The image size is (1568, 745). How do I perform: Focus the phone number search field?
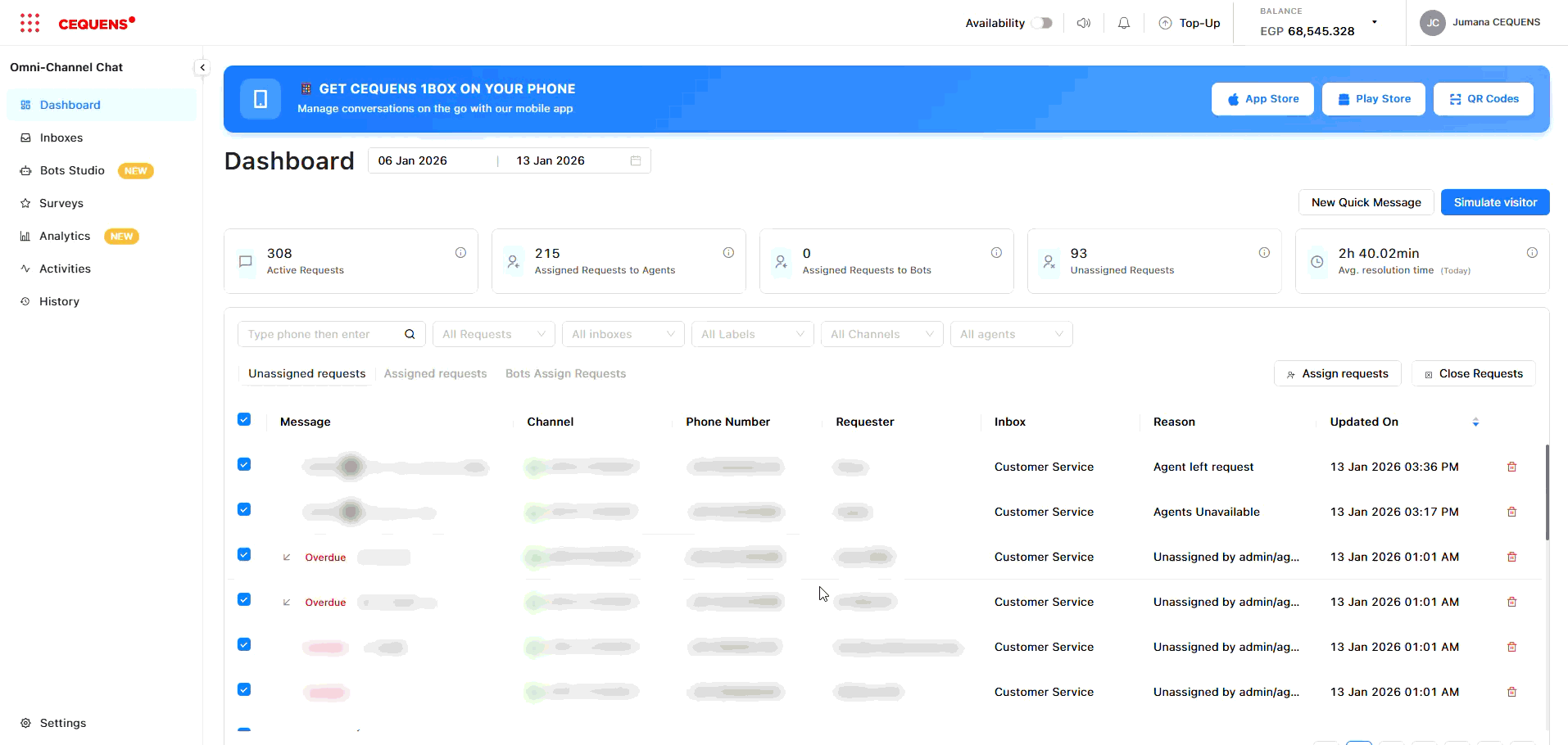pyautogui.click(x=331, y=334)
